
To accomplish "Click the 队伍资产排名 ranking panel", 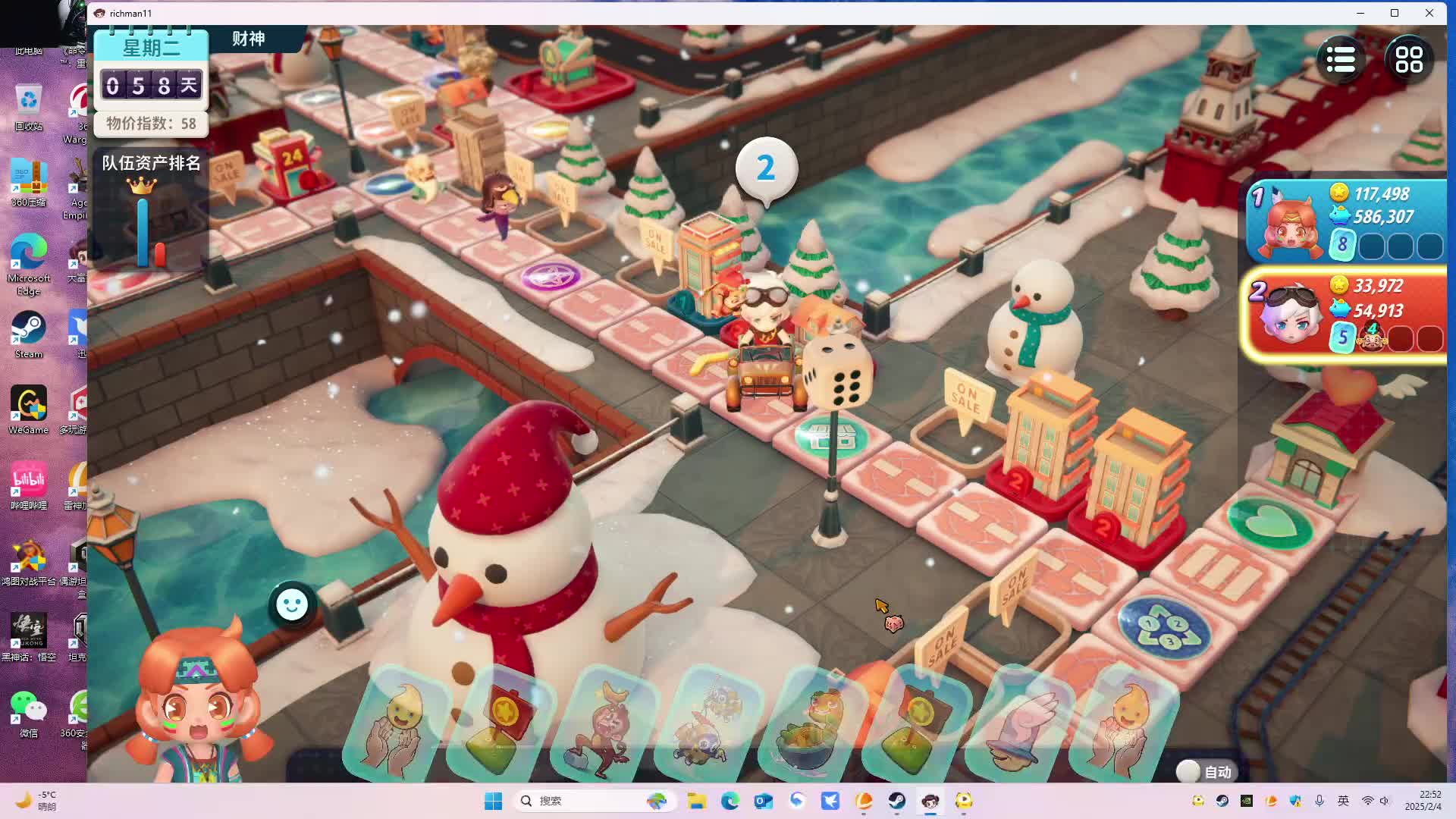I will [151, 209].
